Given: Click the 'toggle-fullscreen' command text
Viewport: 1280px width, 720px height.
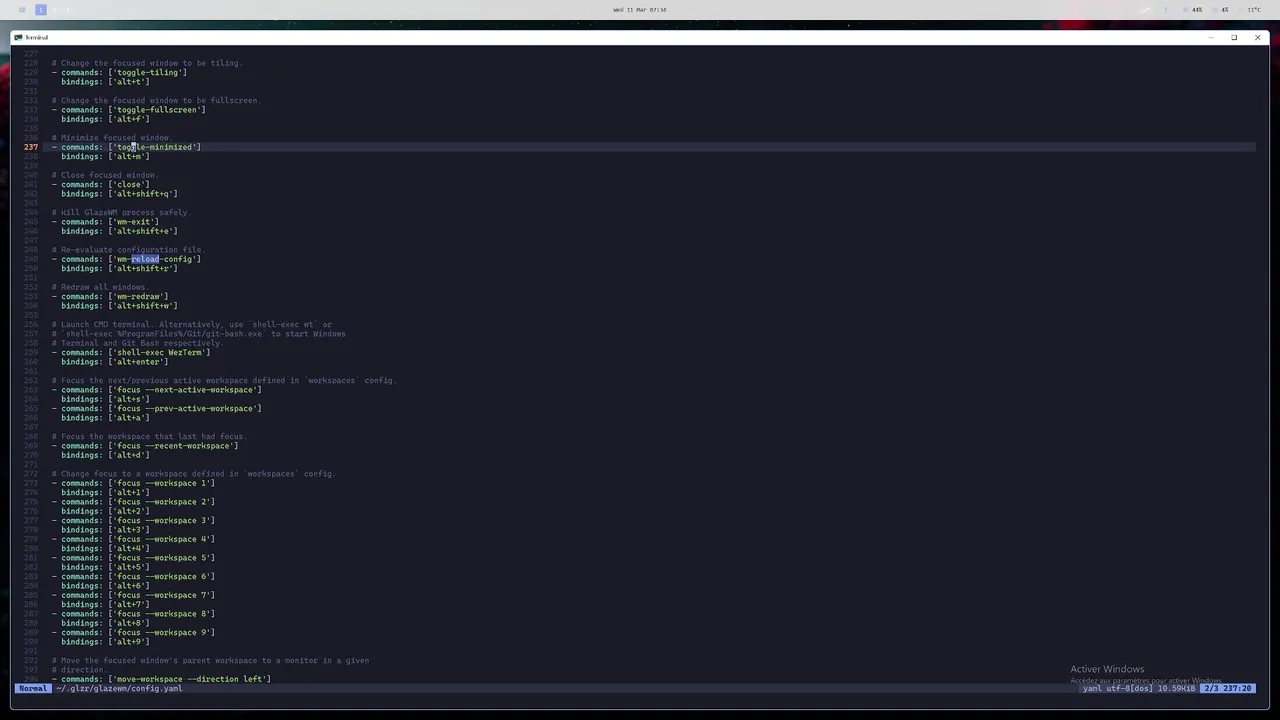Looking at the screenshot, I should click(156, 110).
